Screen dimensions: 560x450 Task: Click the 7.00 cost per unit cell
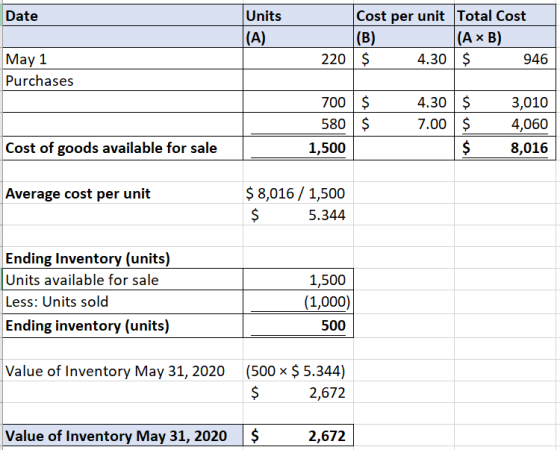tap(404, 124)
